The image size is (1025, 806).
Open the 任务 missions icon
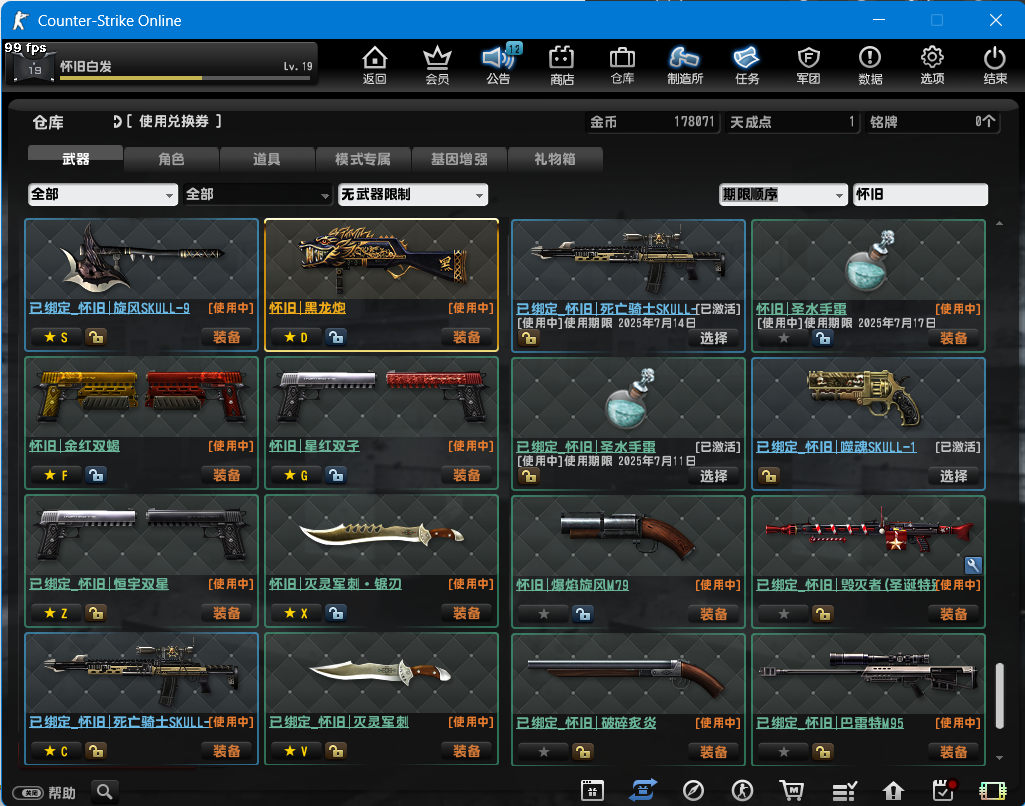coord(747,65)
